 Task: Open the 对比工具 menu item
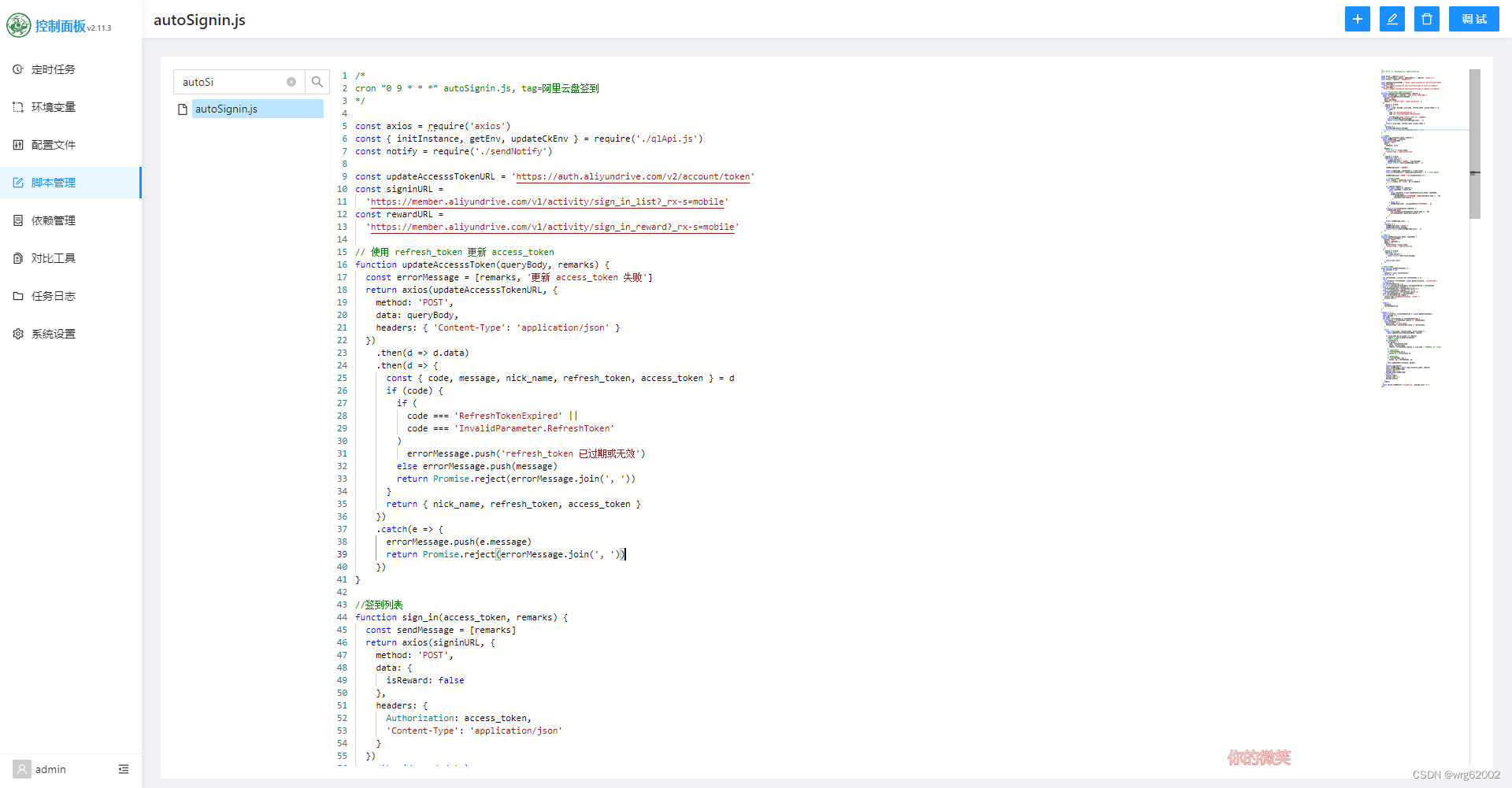(x=71, y=258)
